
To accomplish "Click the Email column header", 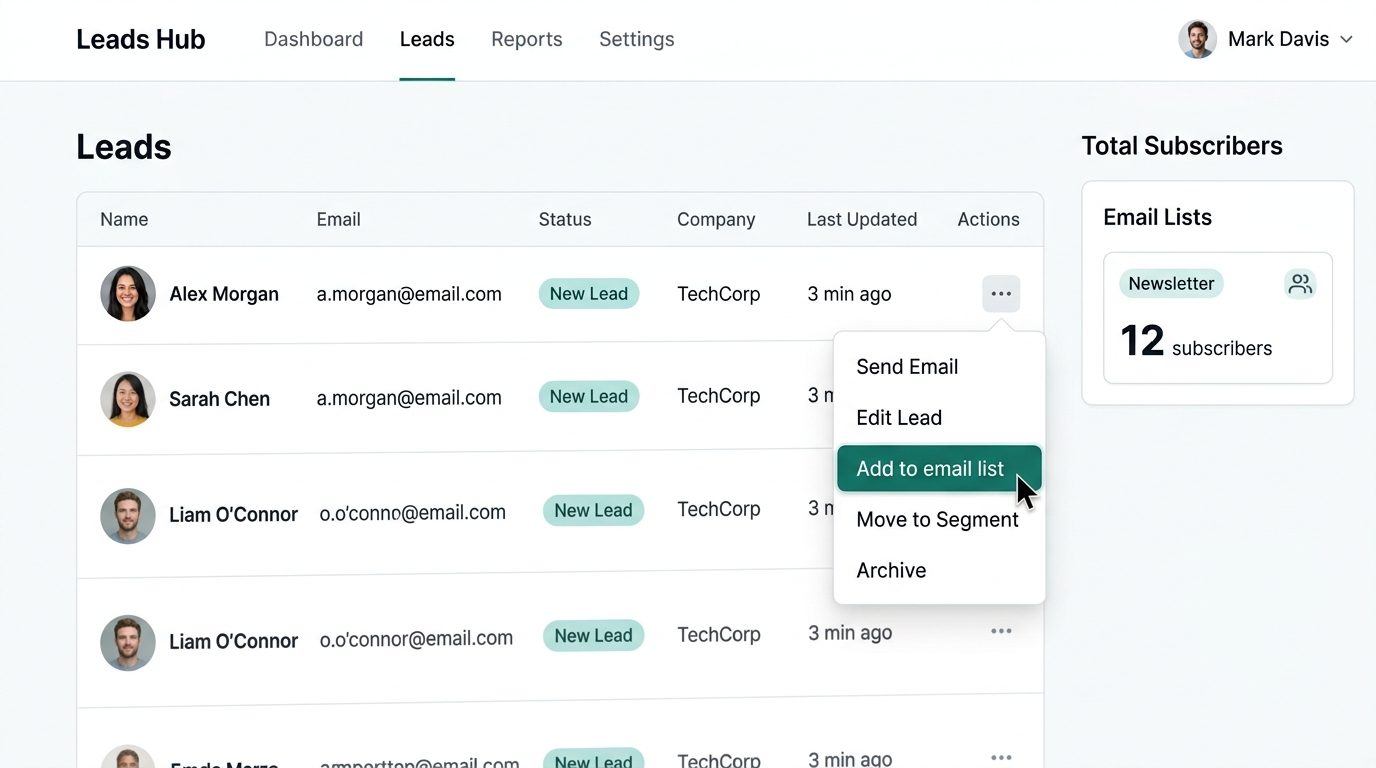I will tap(339, 220).
